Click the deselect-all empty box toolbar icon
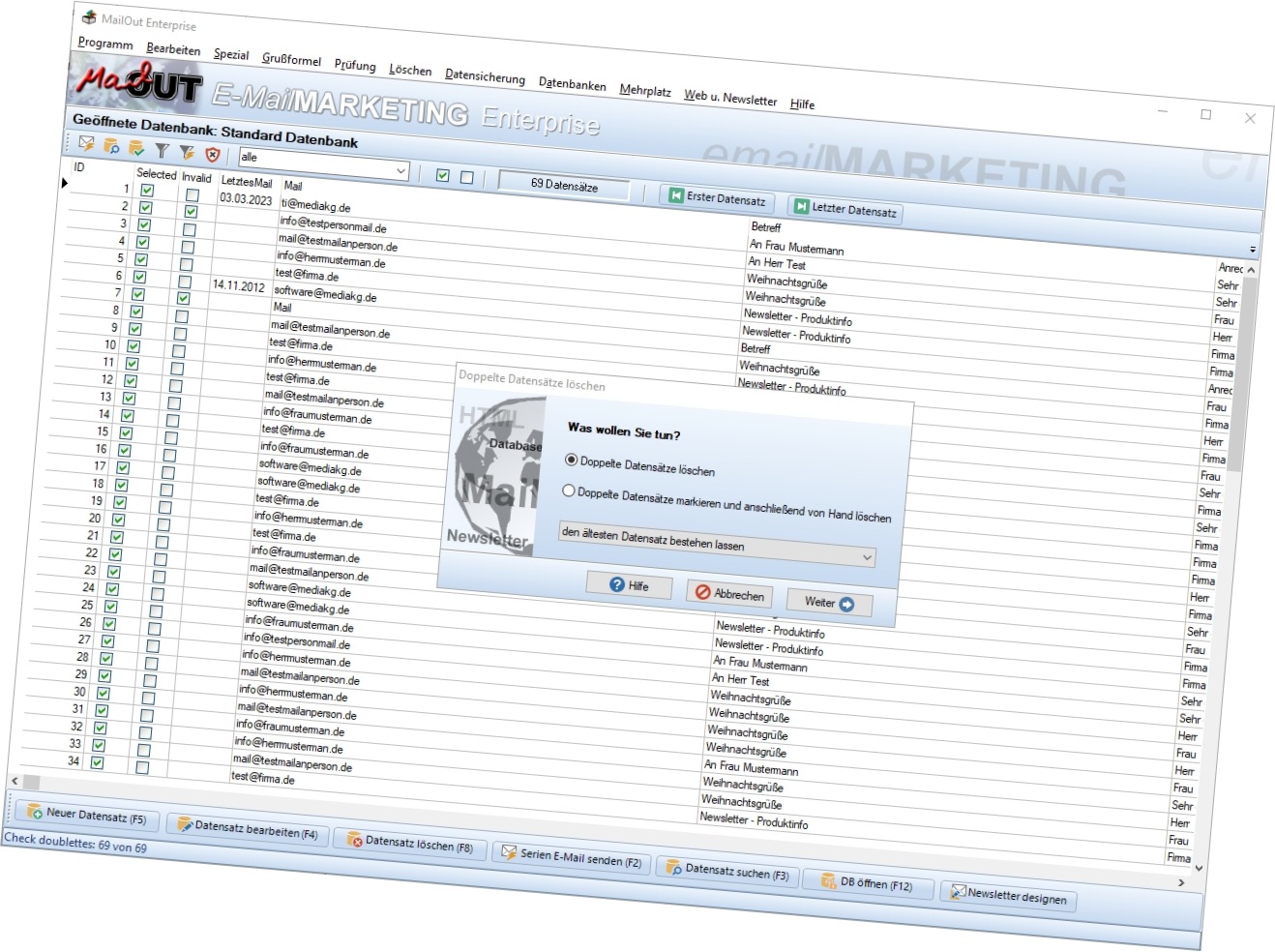The height and width of the screenshot is (952, 1275). click(x=466, y=177)
